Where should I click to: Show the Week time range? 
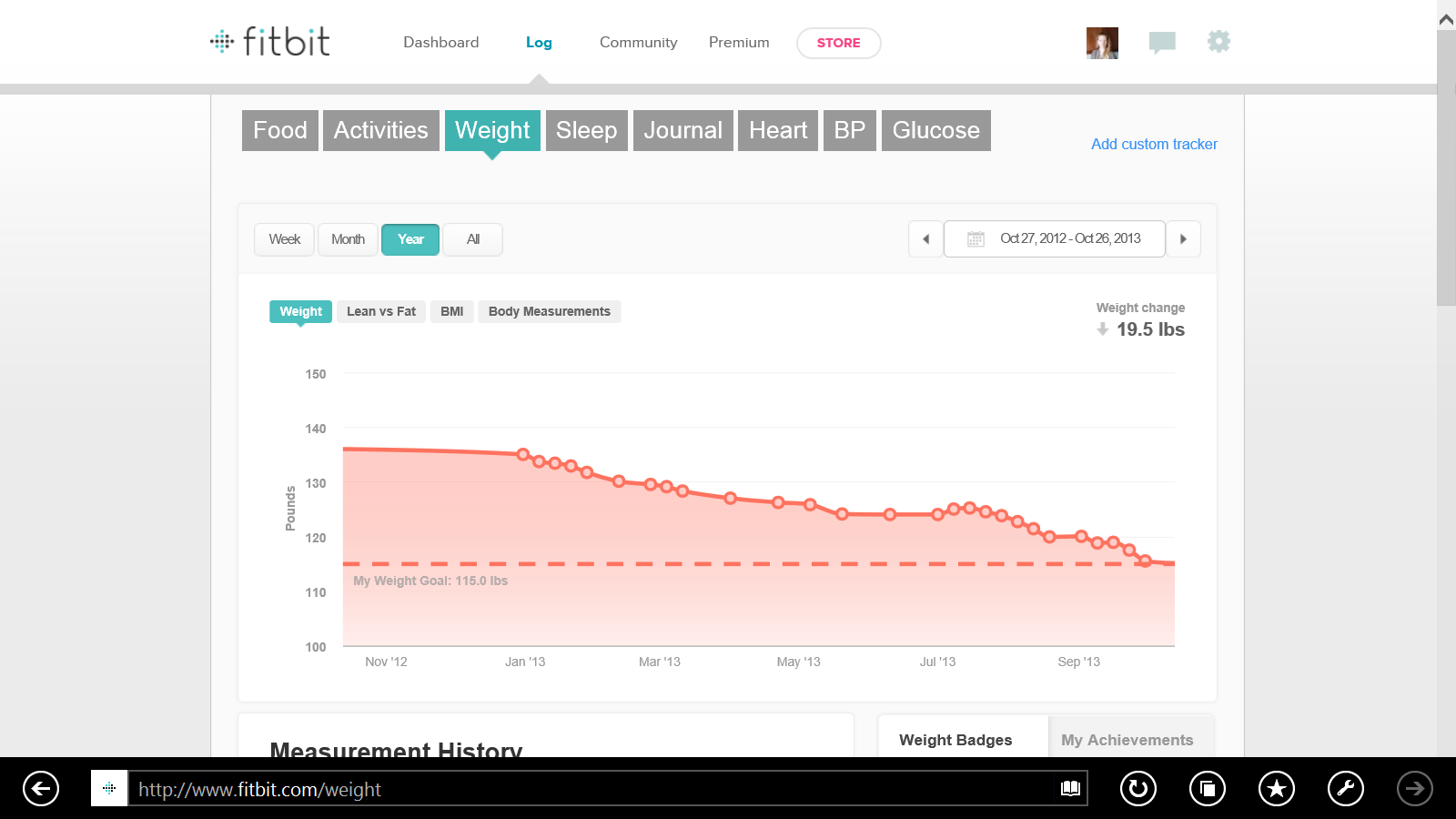click(x=285, y=239)
